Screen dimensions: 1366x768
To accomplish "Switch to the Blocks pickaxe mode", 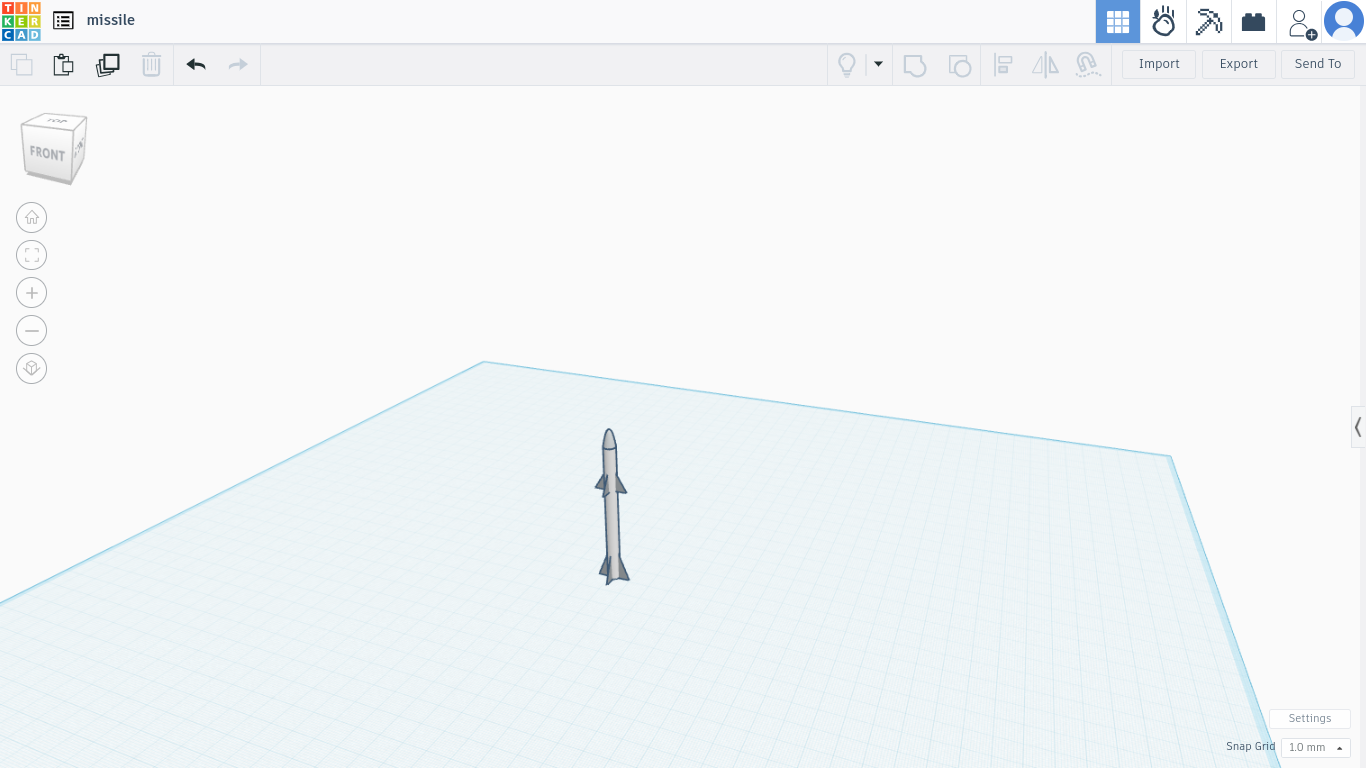I will [1209, 21].
